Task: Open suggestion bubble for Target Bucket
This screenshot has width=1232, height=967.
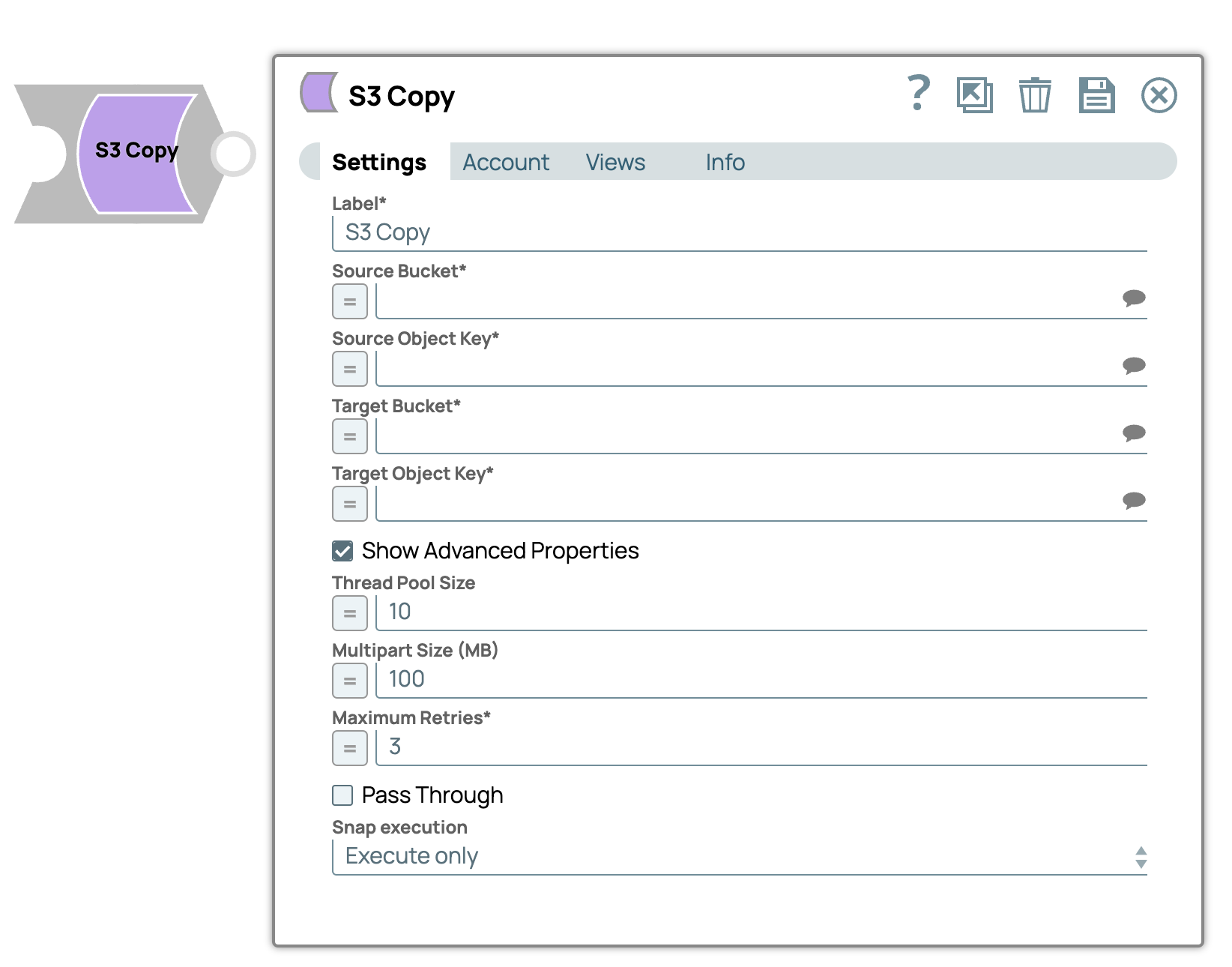Action: point(1133,433)
